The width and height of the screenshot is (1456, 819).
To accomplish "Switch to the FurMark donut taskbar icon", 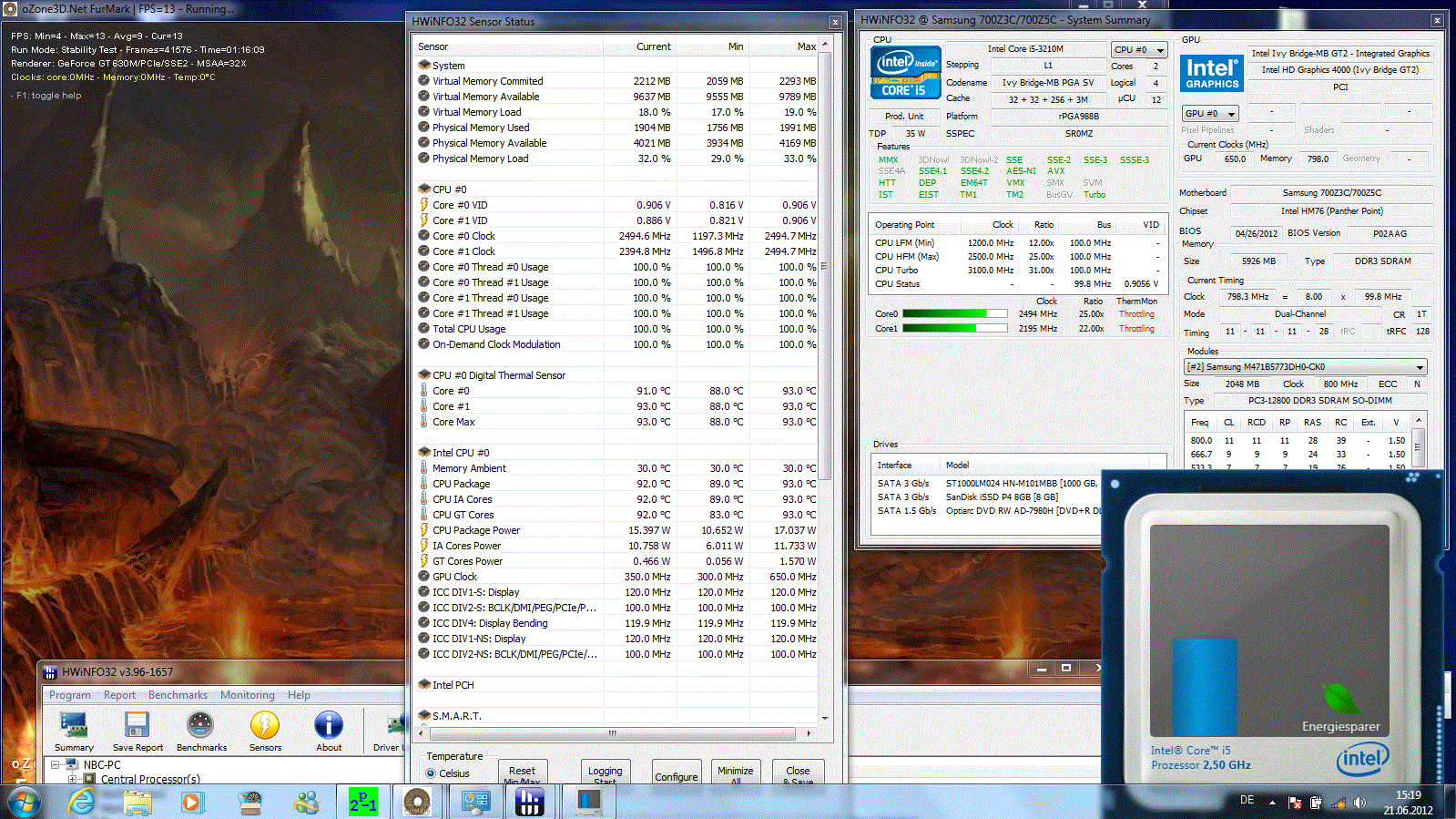I will click(x=417, y=803).
